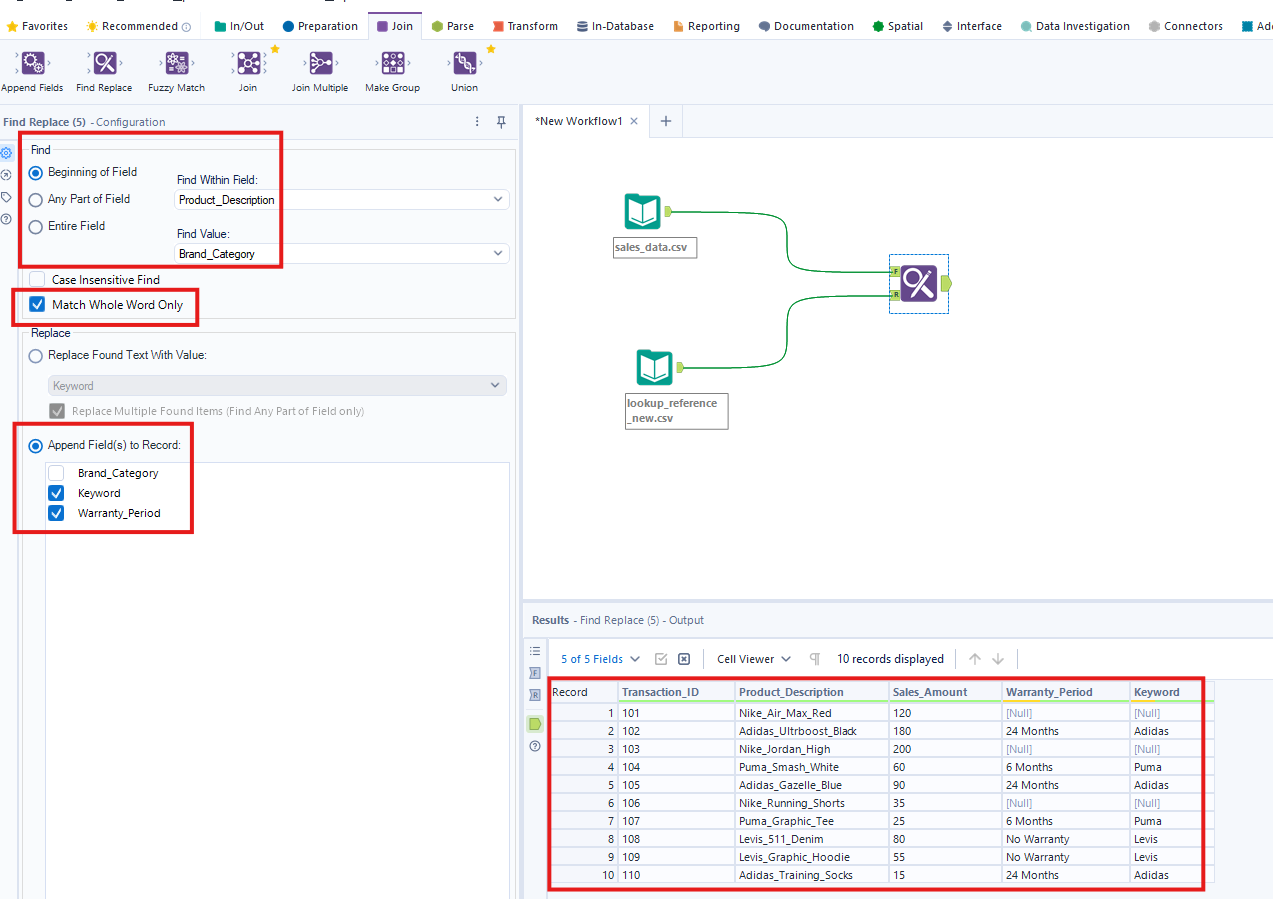The width and height of the screenshot is (1273, 899).
Task: Uncheck Match Whole Word Only
Action: (x=37, y=305)
